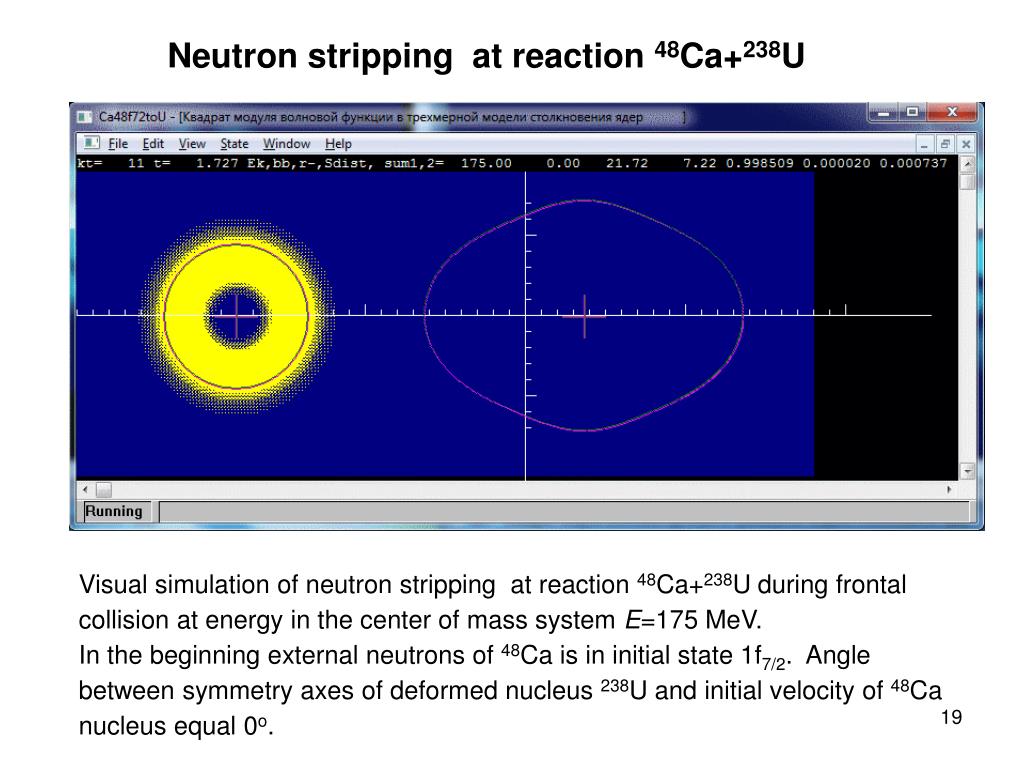The width and height of the screenshot is (1024, 768).
Task: Minimize the Ca48f72toU window
Action: click(884, 113)
